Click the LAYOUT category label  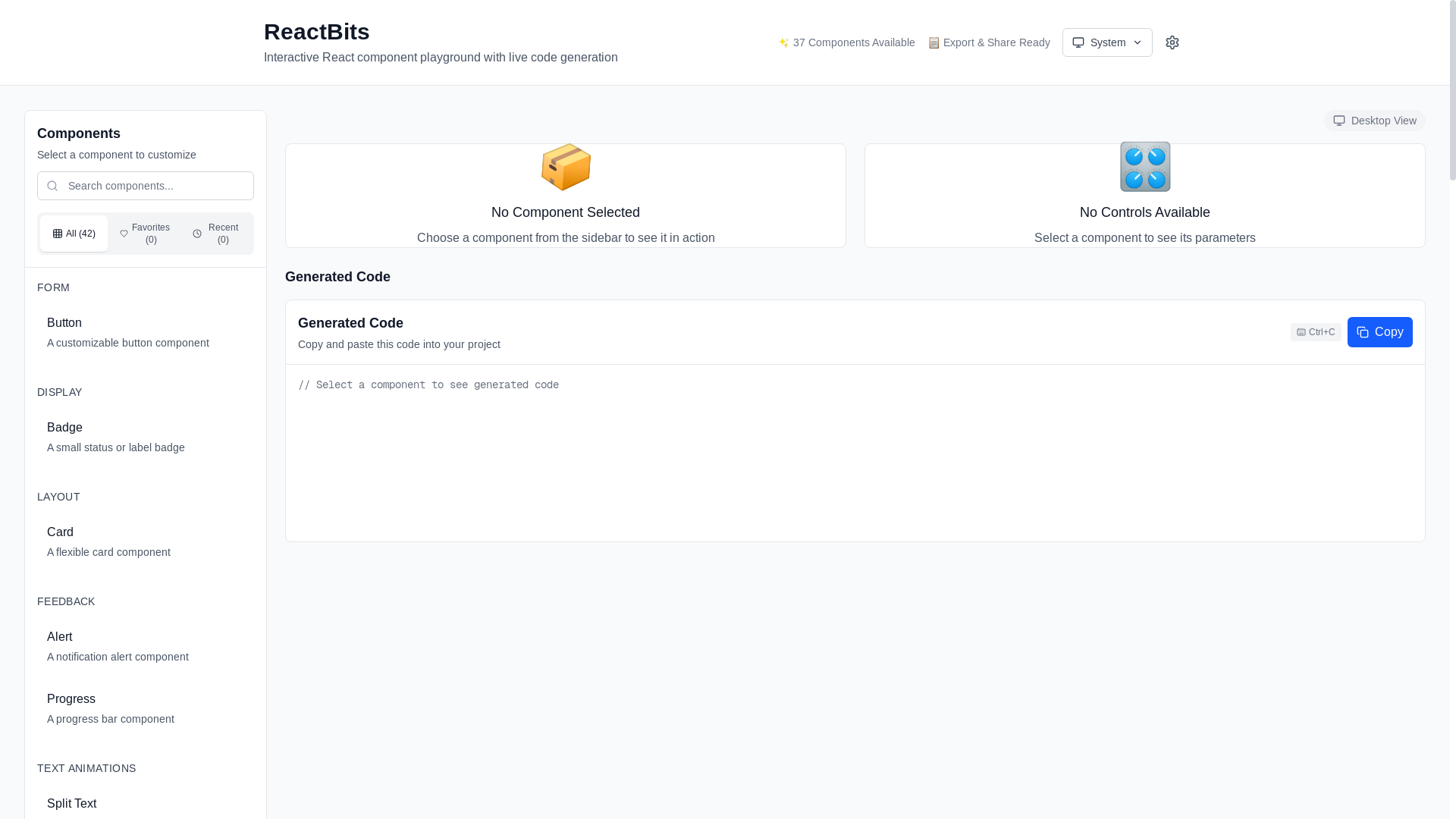(x=58, y=497)
